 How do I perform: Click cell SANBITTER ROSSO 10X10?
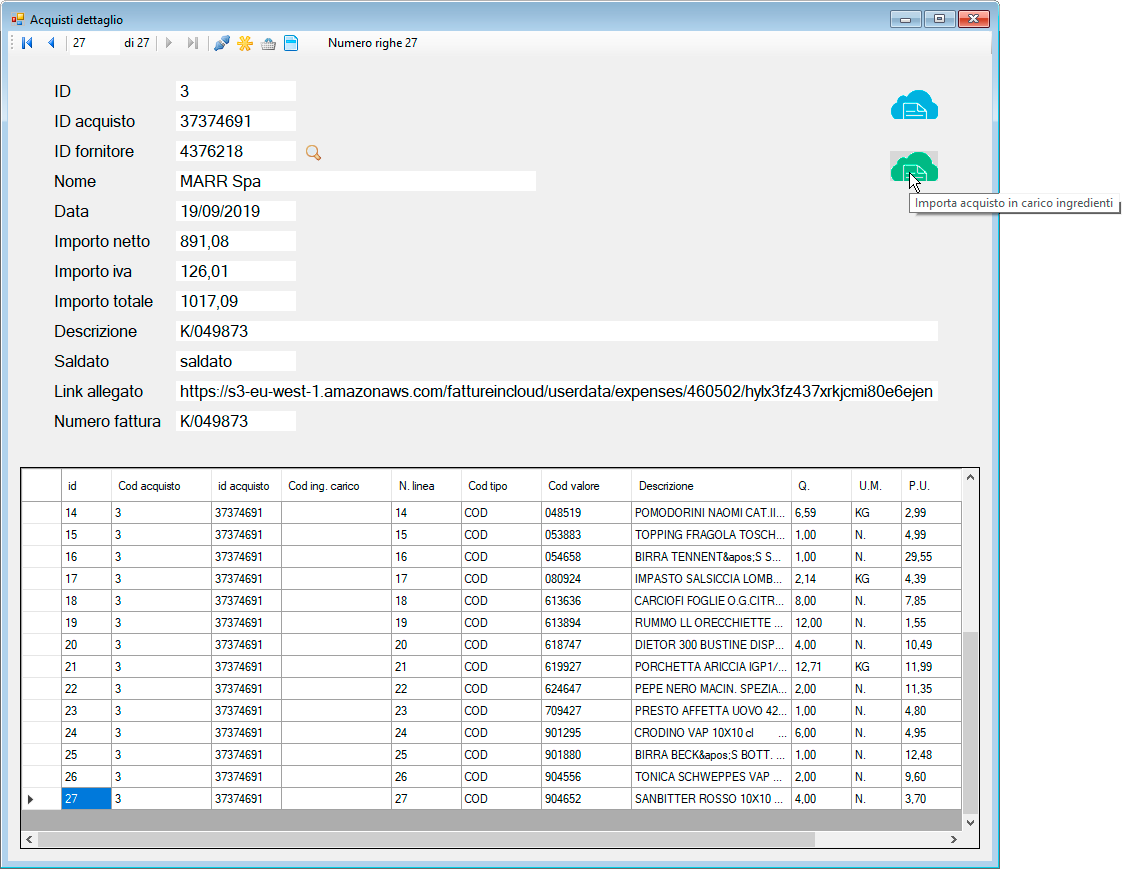coord(711,799)
